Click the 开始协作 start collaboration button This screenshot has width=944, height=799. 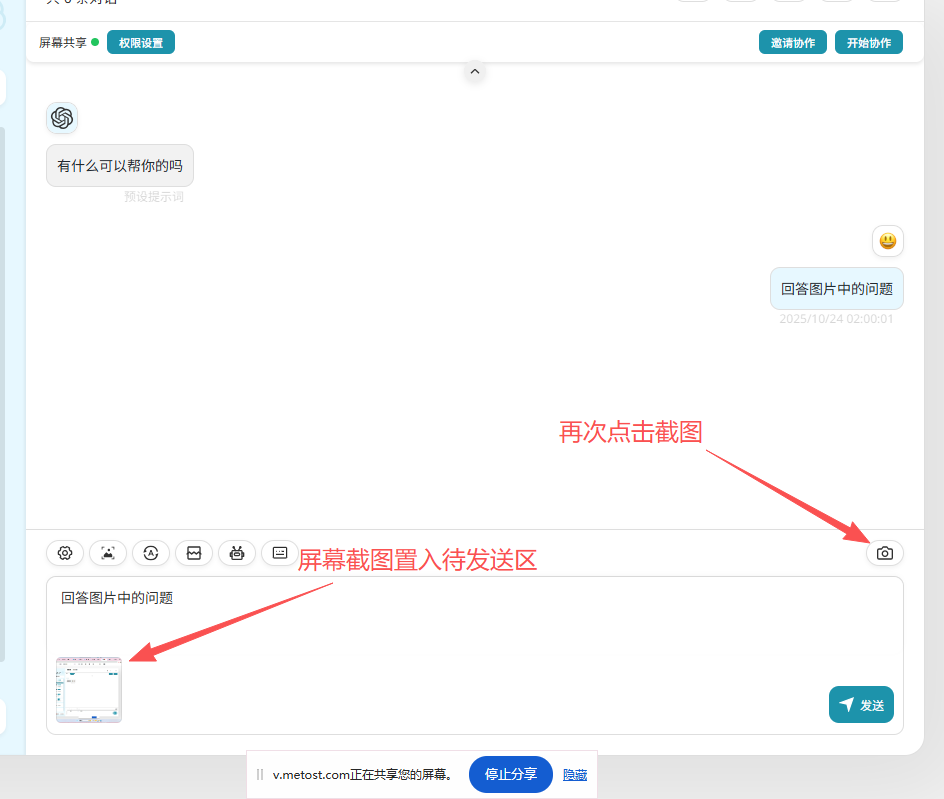868,43
